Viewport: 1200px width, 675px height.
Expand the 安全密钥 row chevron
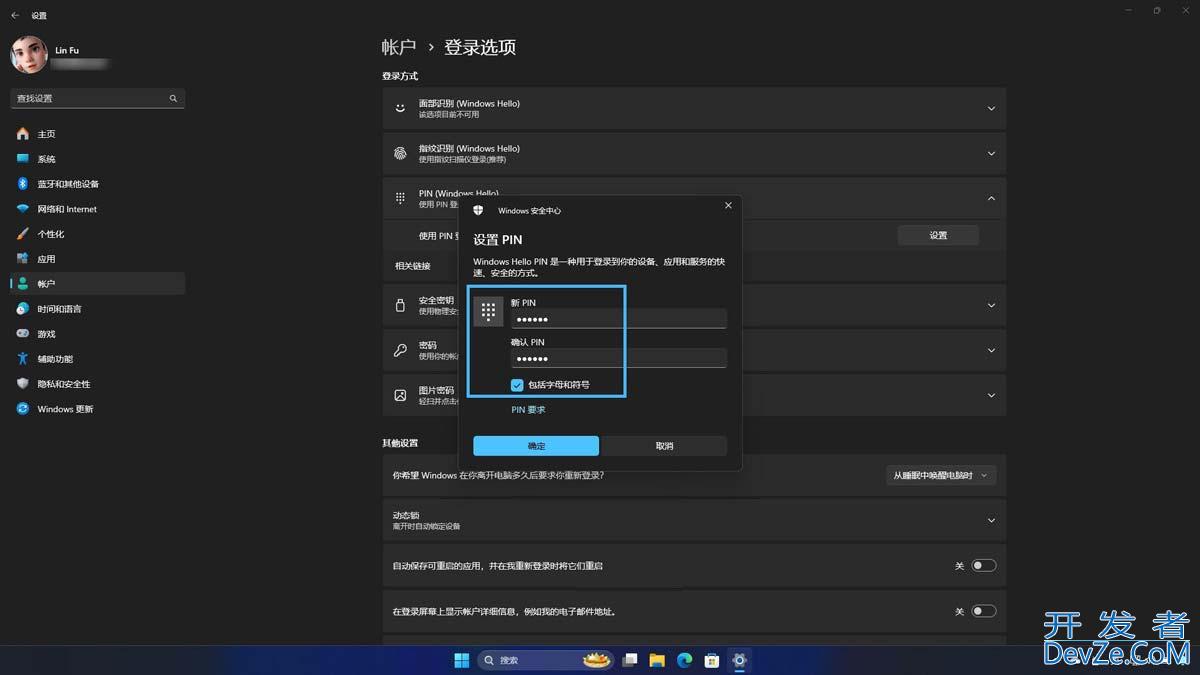[x=991, y=305]
